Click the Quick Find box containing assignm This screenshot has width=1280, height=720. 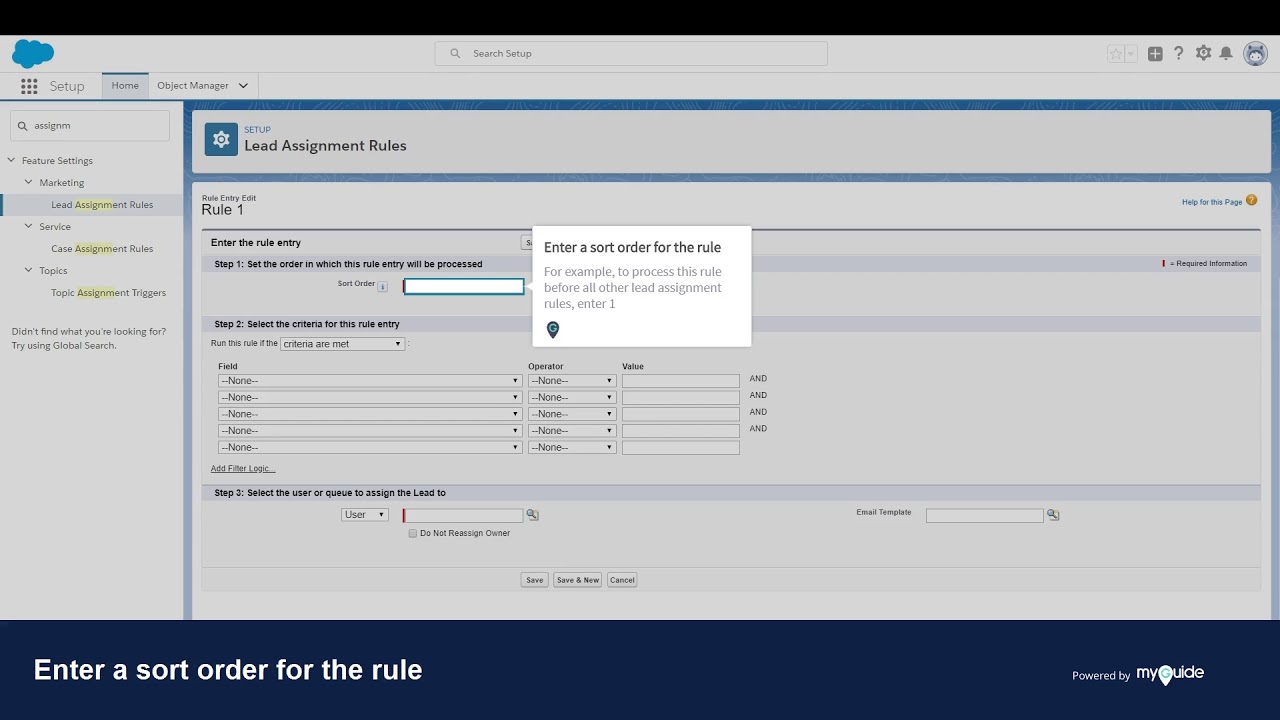coord(90,126)
